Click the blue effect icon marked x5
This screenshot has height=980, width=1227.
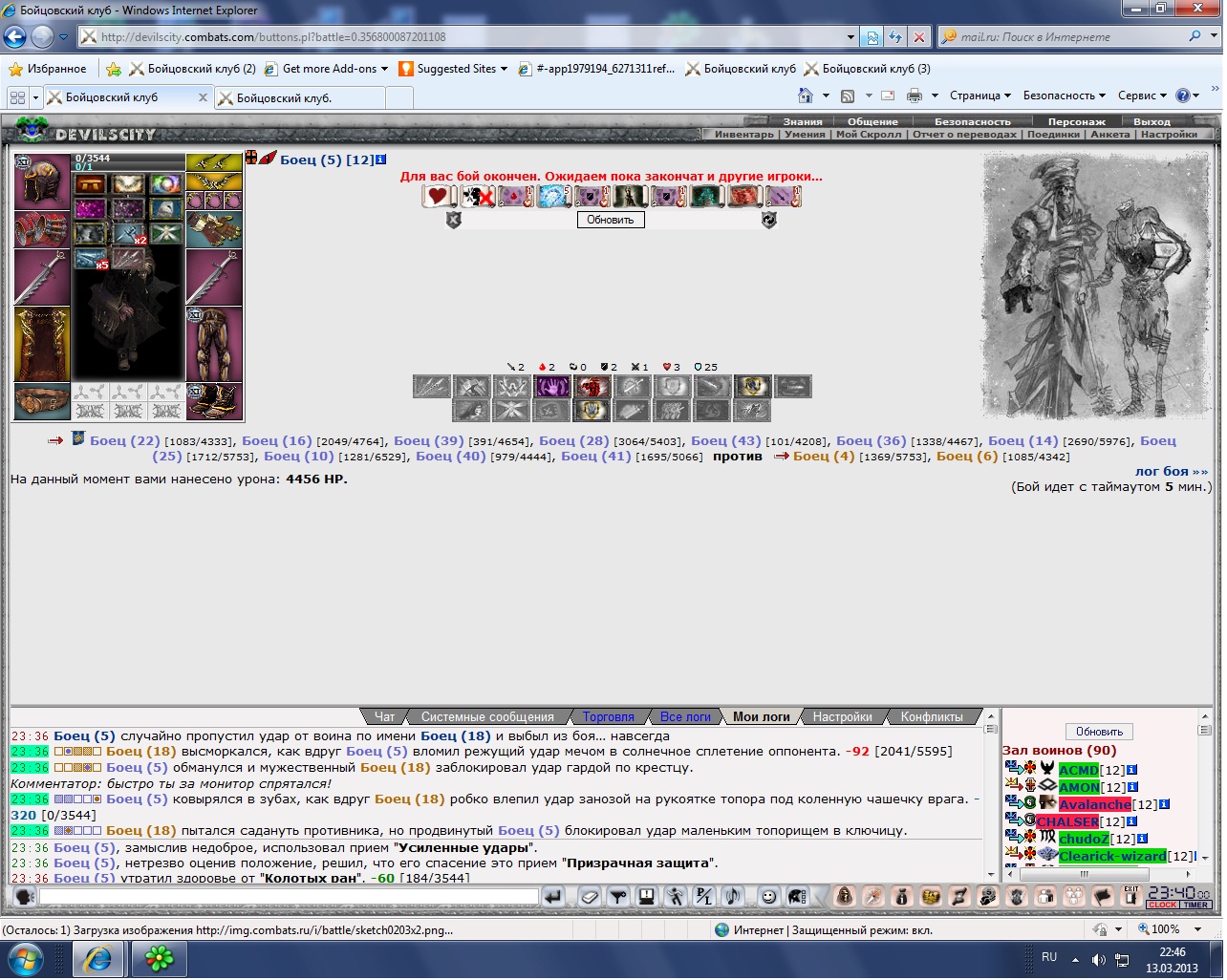pos(92,258)
